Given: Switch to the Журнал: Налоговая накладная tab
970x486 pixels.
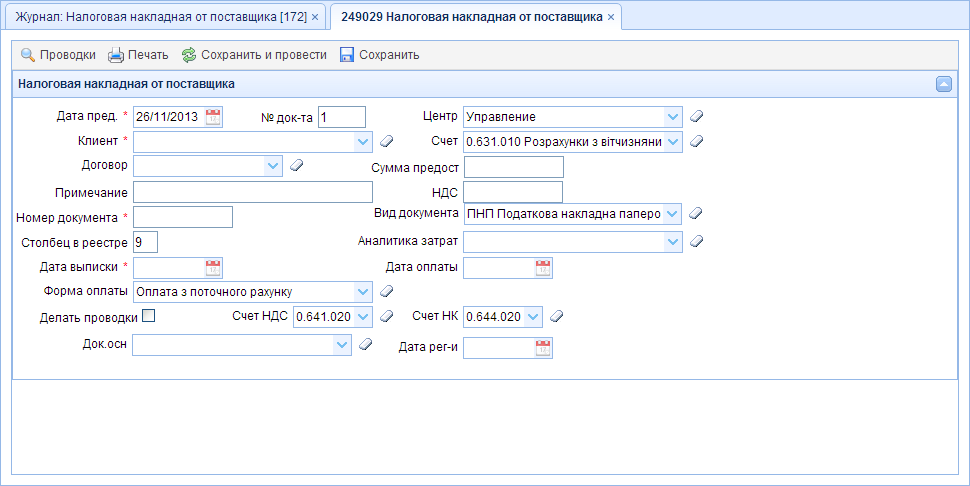Looking at the screenshot, I should pyautogui.click(x=161, y=17).
